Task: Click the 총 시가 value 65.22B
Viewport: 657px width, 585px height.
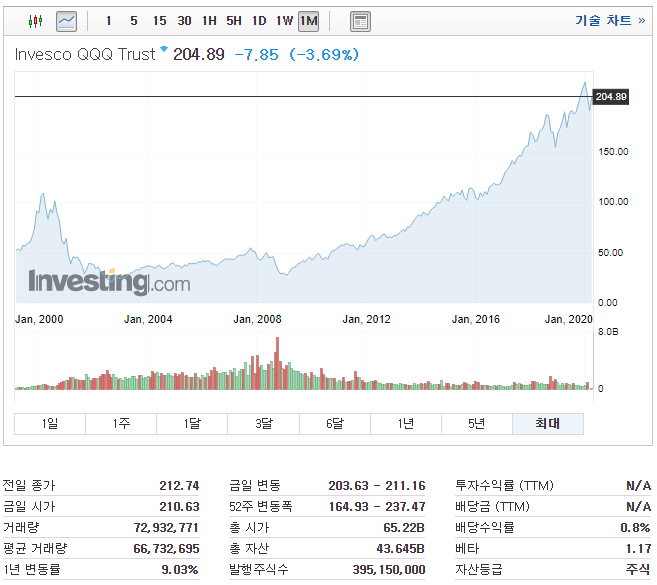Action: [404, 528]
